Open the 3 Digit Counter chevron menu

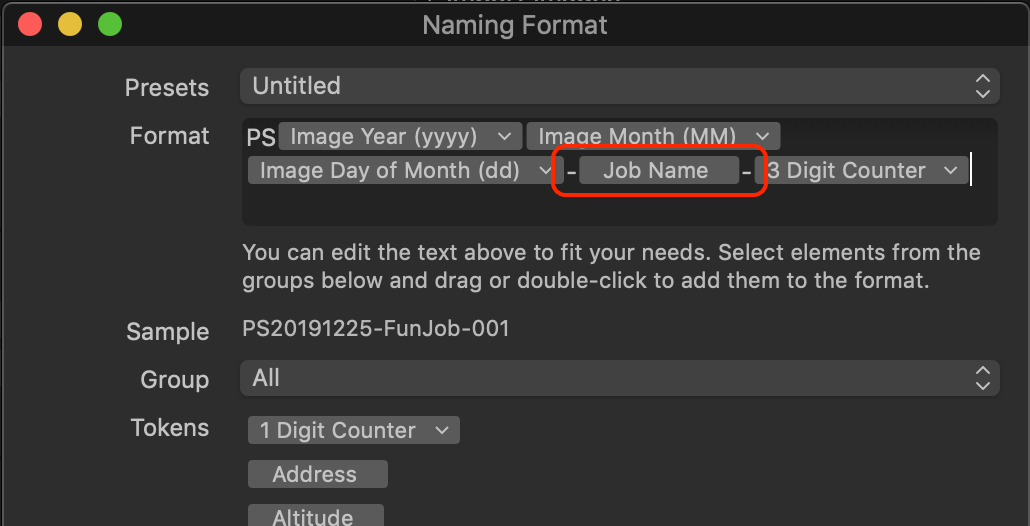(x=951, y=171)
